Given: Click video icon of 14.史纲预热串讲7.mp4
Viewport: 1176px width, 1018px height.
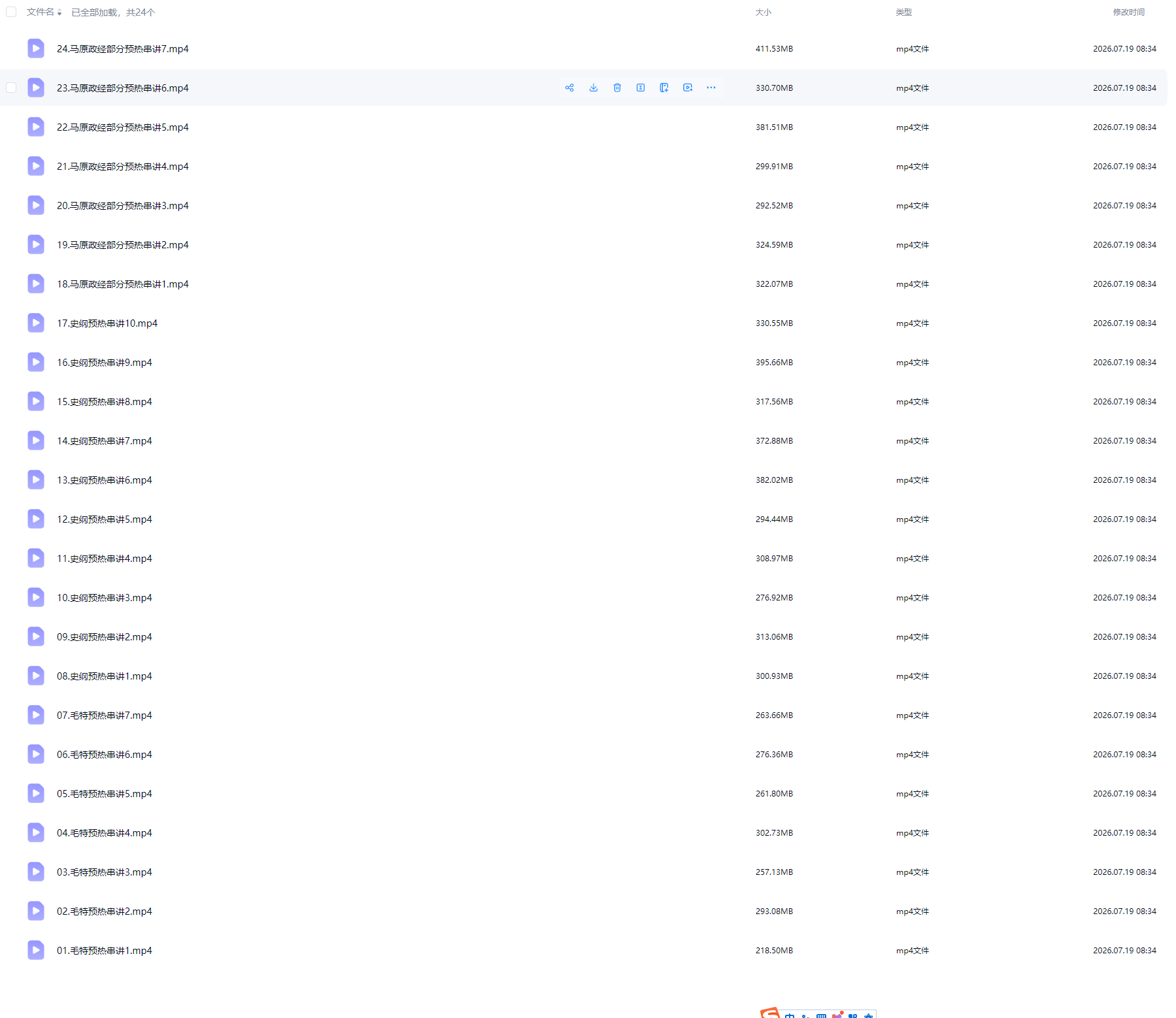Looking at the screenshot, I should [36, 440].
